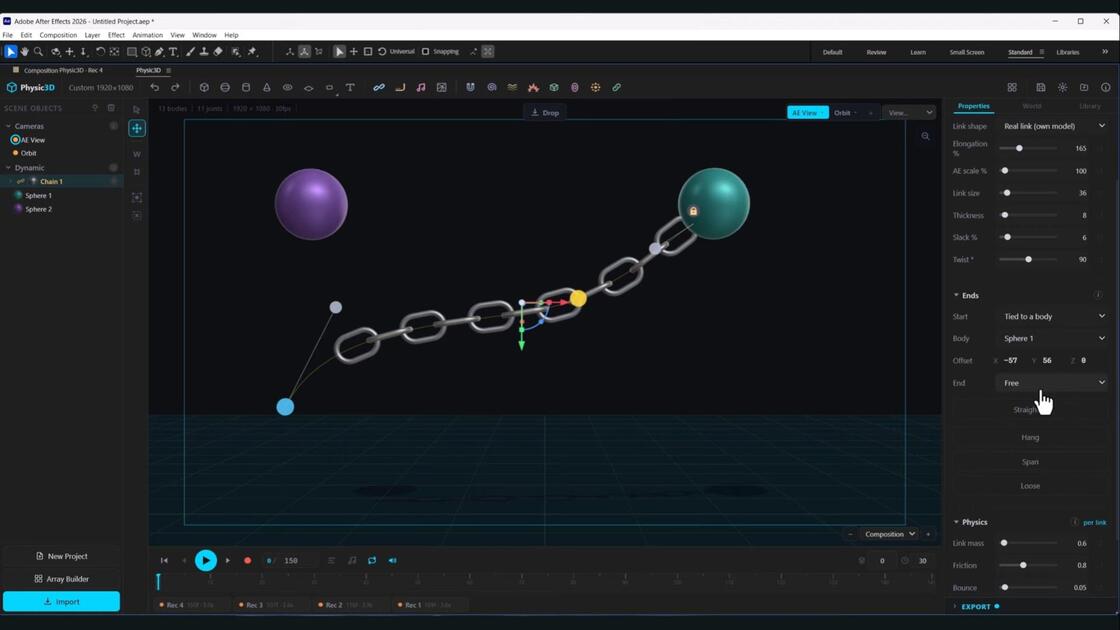Screen dimensions: 1120x630
Task: Click the Physic3D redo arrow
Action: (175, 87)
